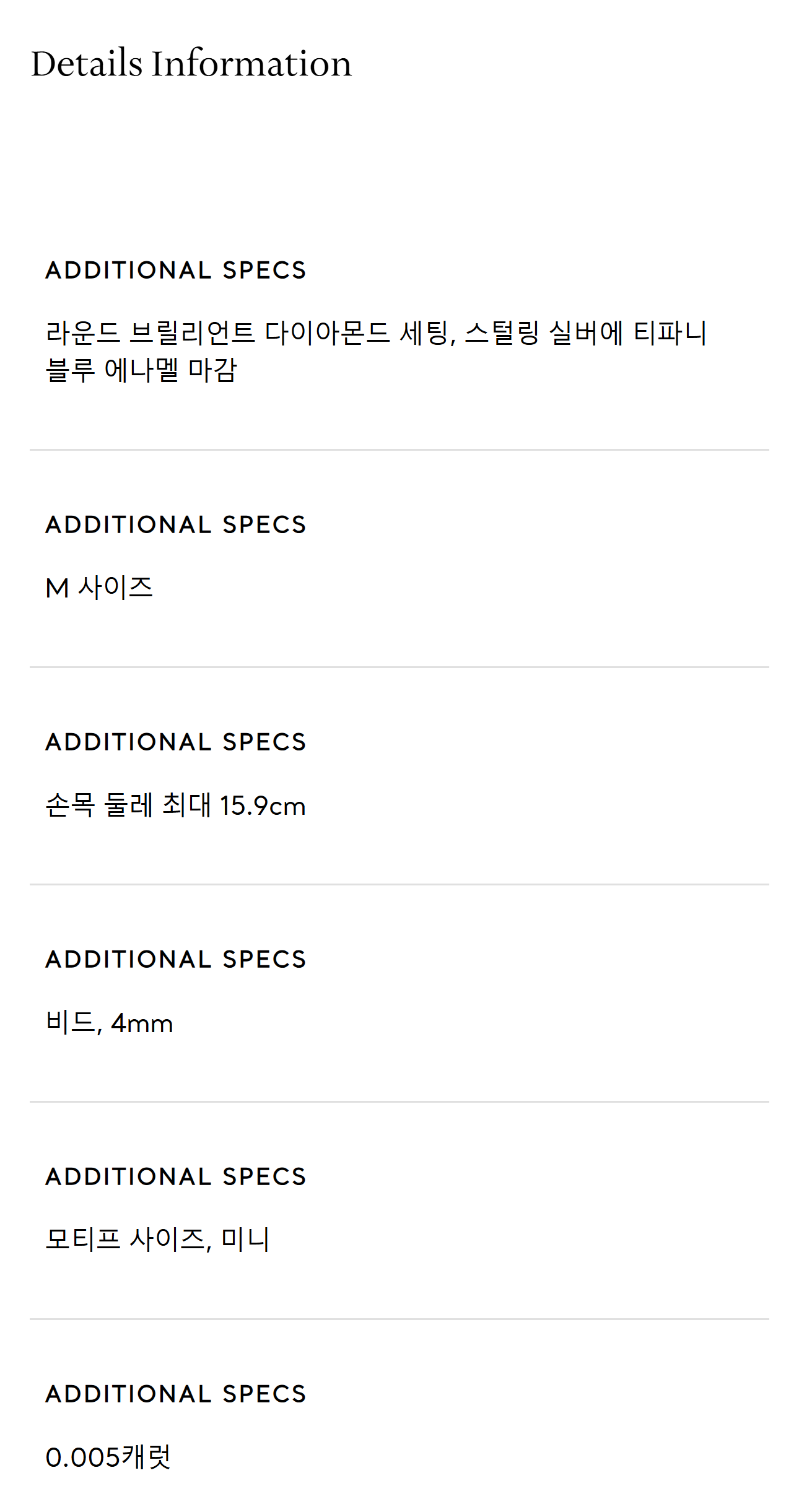Click the 비드, 4mm spec text
The width and height of the screenshot is (799, 1512).
pos(110,1023)
